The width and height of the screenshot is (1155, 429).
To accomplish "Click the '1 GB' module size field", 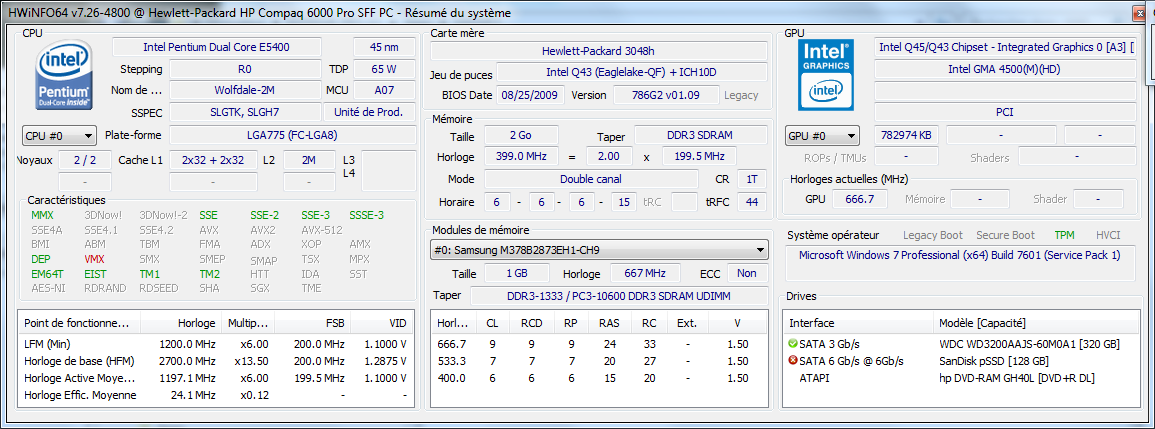I will [x=516, y=273].
